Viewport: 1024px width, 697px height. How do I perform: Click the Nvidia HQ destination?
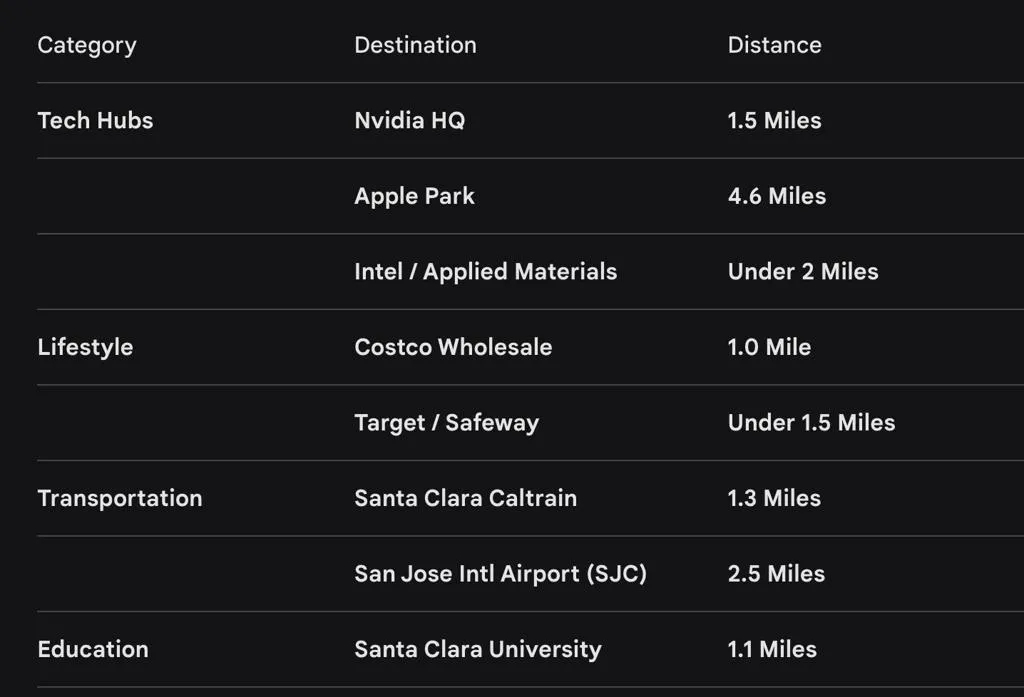[409, 120]
